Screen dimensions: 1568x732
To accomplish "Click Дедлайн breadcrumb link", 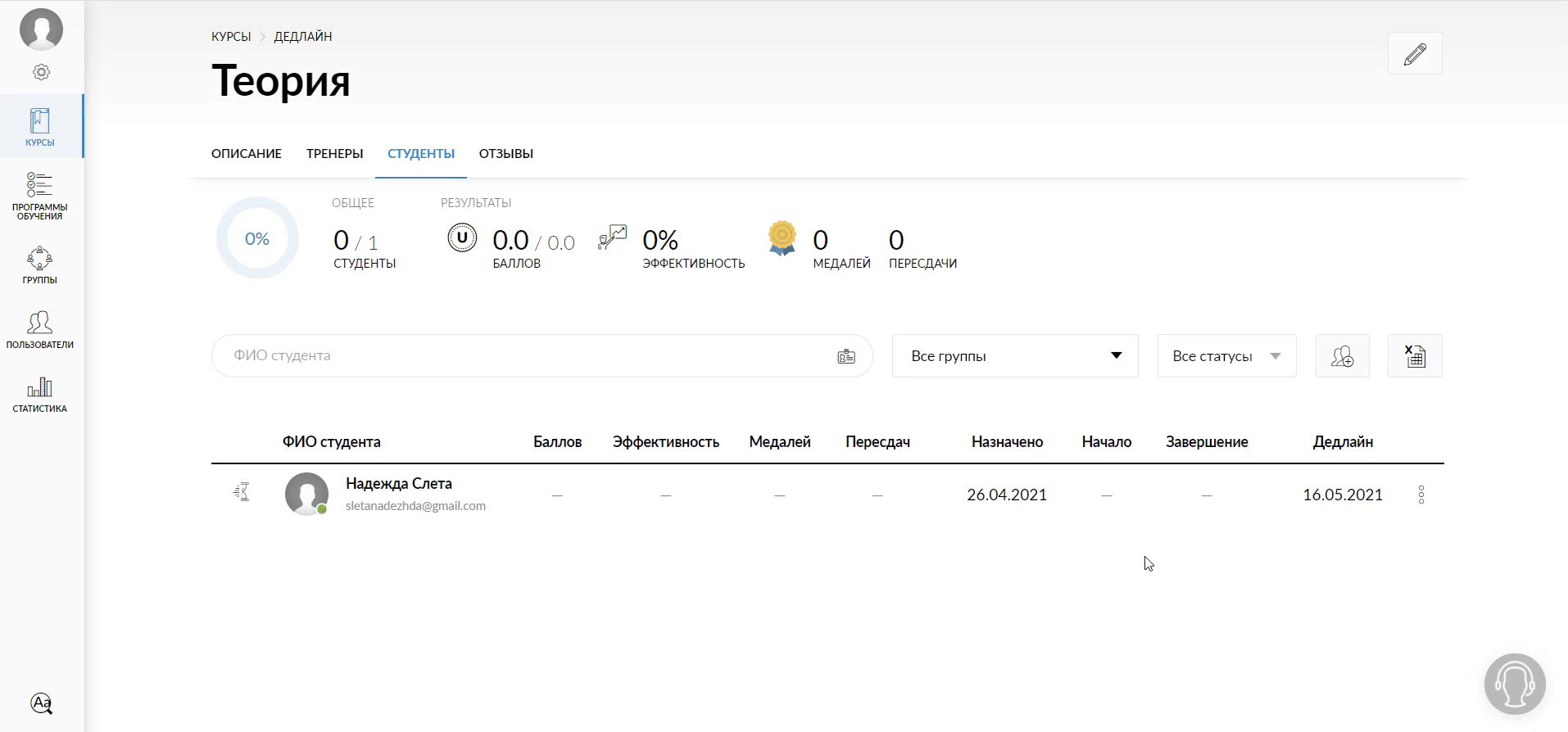I will coord(303,37).
